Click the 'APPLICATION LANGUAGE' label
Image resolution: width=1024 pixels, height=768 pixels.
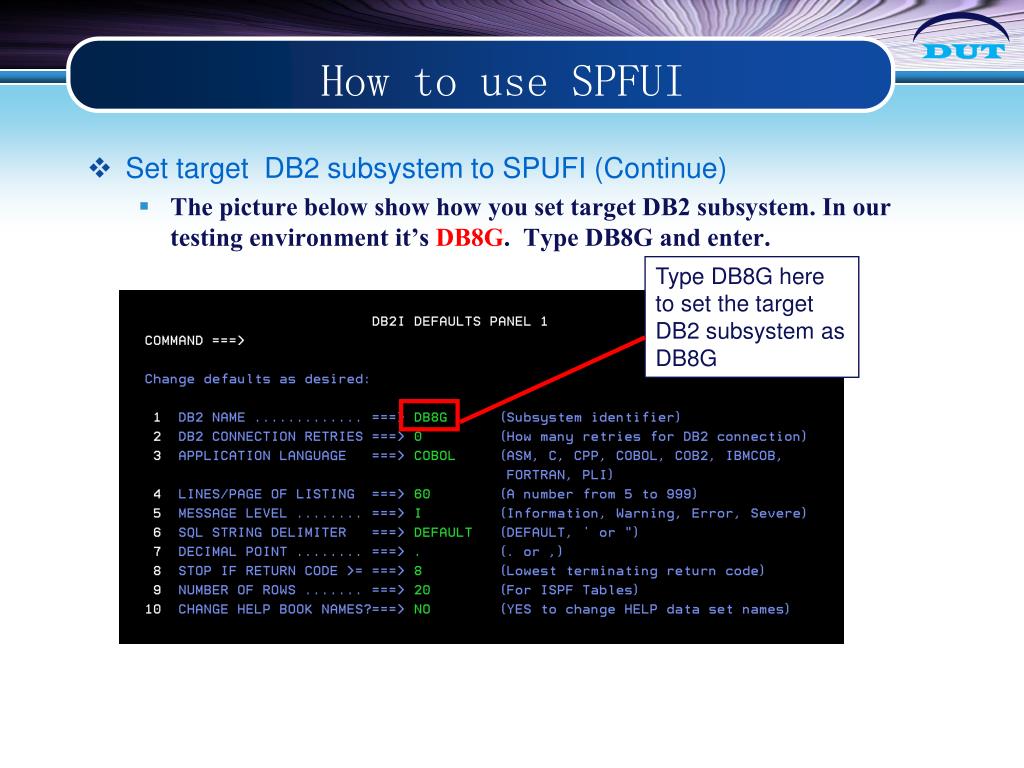(x=262, y=455)
